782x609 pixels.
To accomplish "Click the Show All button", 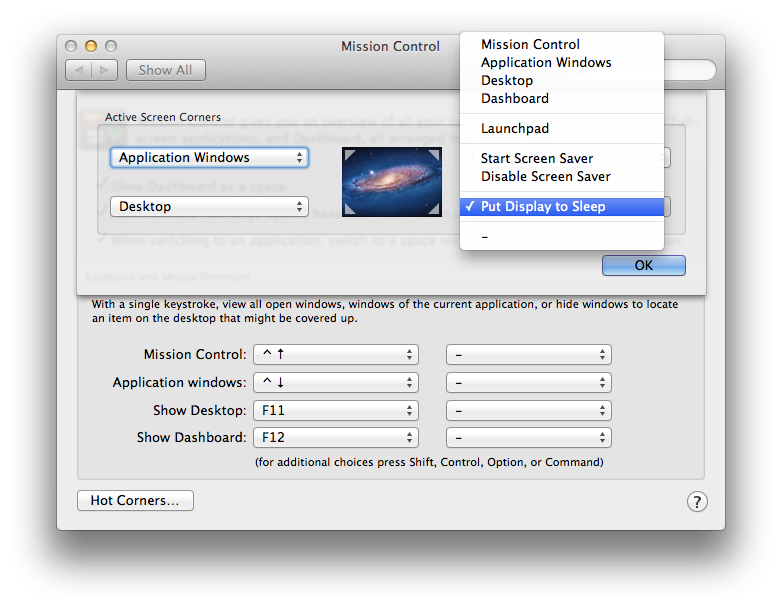I will [x=166, y=70].
